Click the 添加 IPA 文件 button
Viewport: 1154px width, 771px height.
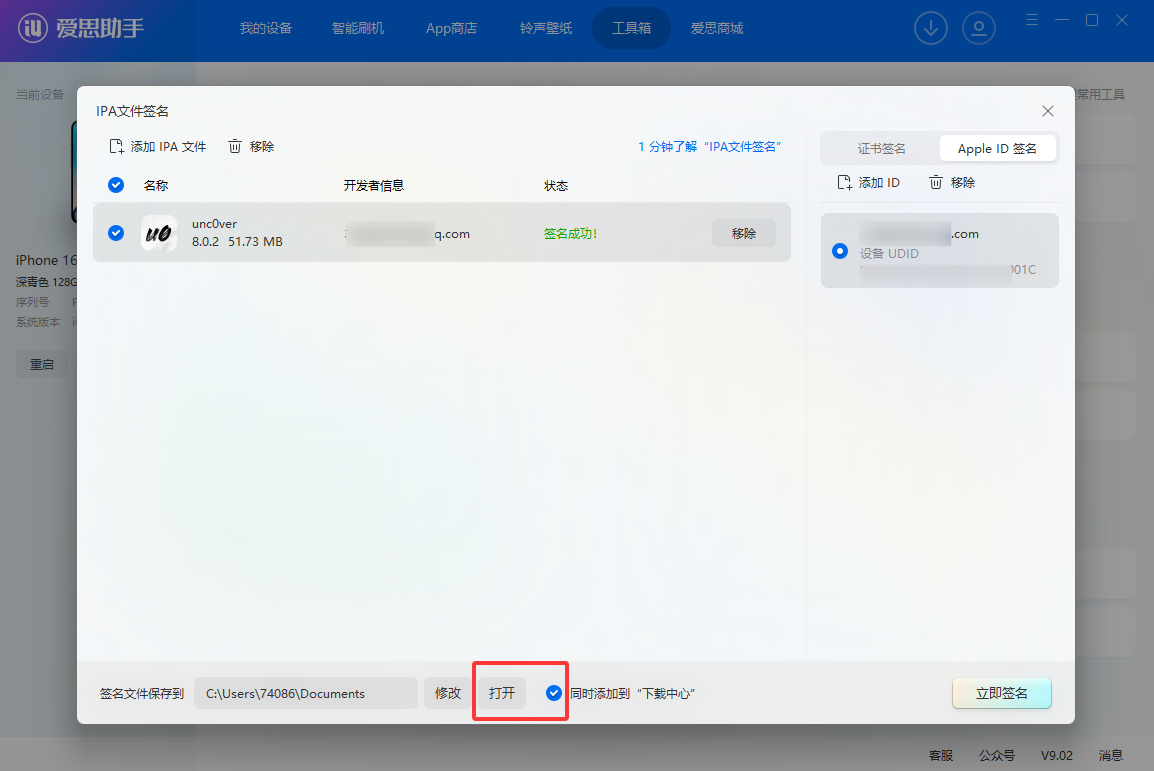[x=158, y=147]
